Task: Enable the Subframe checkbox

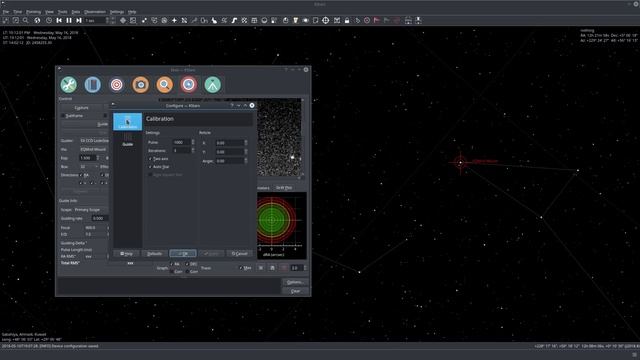Action: point(63,116)
